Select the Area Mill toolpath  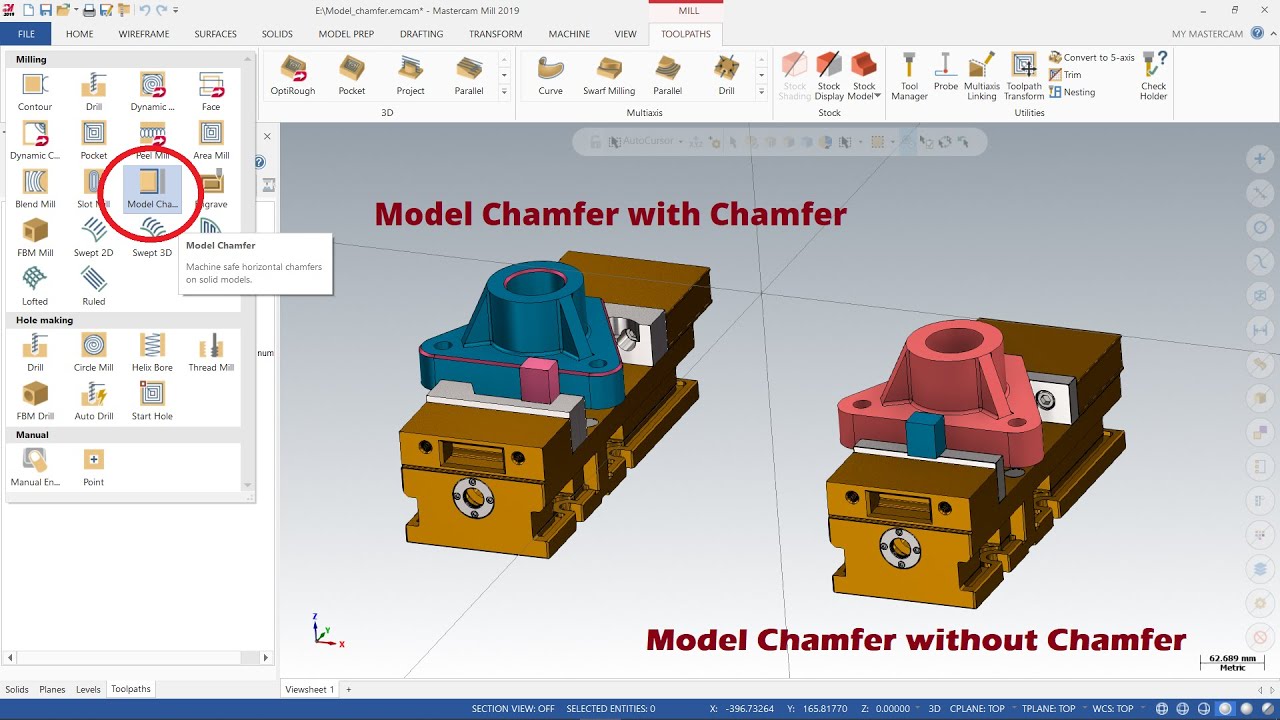coord(210,140)
